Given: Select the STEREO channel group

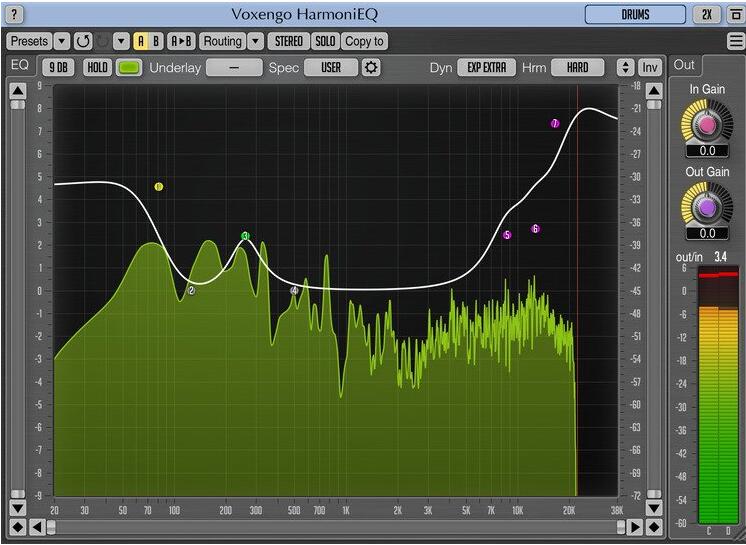Looking at the screenshot, I should click(x=289, y=41).
